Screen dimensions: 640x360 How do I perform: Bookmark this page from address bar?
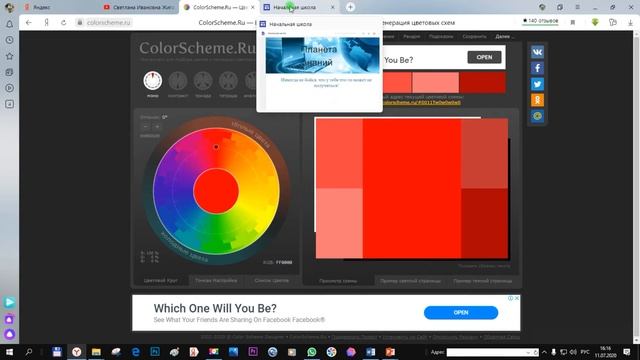tap(573, 22)
